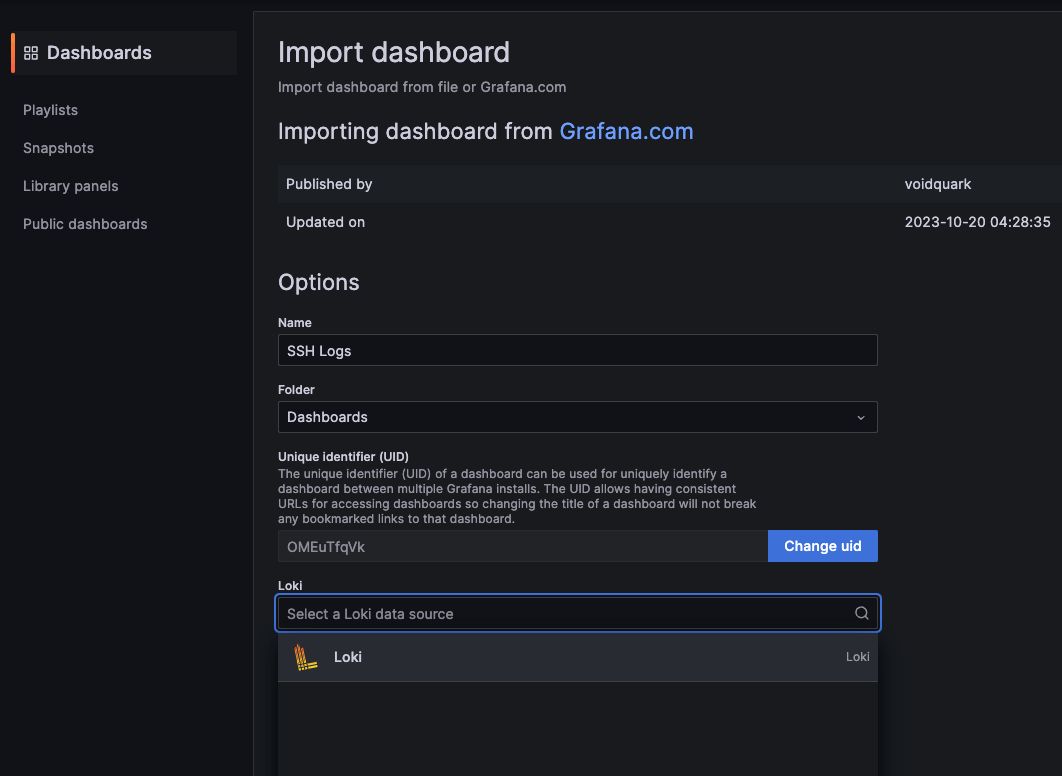Click the Import dashboard heading
Screen dimensions: 1062x776
click(394, 52)
